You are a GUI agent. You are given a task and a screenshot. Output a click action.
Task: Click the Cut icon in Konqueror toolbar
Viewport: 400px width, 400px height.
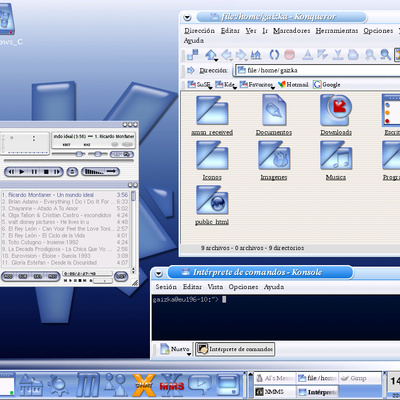[308, 54]
